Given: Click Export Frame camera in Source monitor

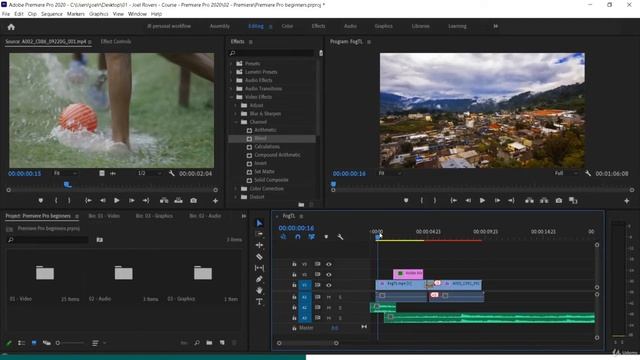Looking at the screenshot, I should (x=193, y=200).
